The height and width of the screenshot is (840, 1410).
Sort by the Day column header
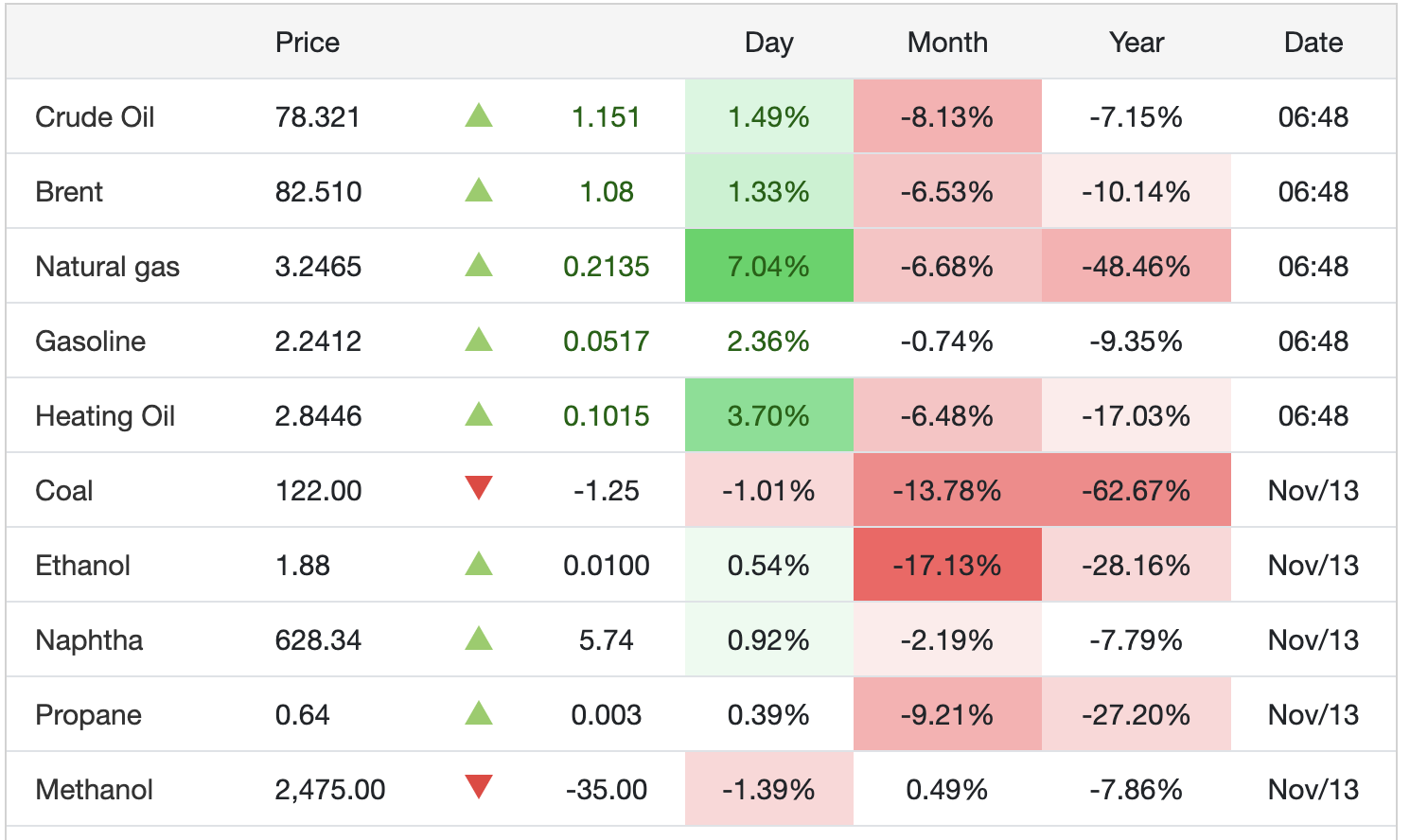pyautogui.click(x=768, y=43)
